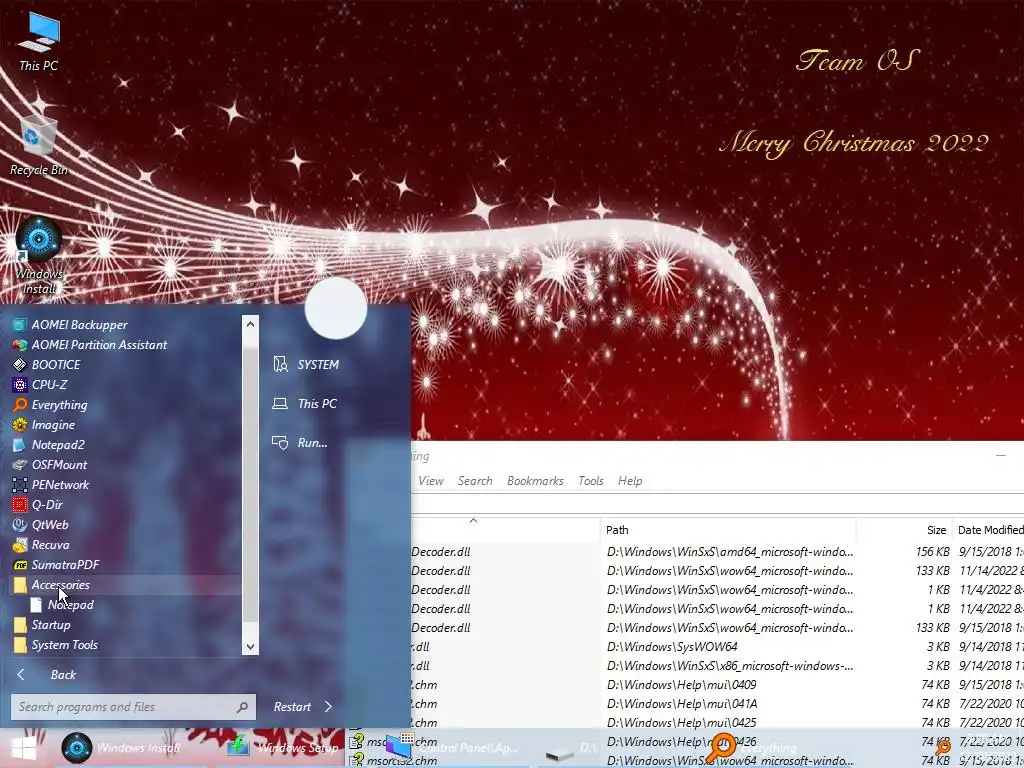Click the Everything tray icon
This screenshot has height=768, width=1024.
click(943, 747)
